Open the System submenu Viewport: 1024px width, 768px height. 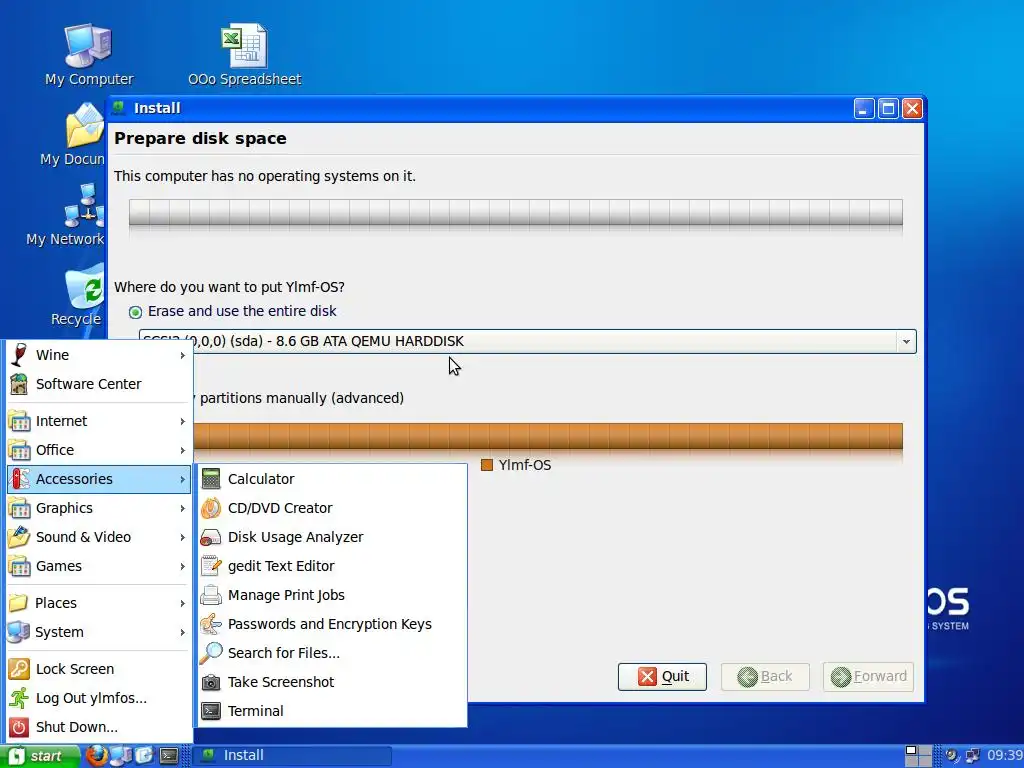(99, 632)
